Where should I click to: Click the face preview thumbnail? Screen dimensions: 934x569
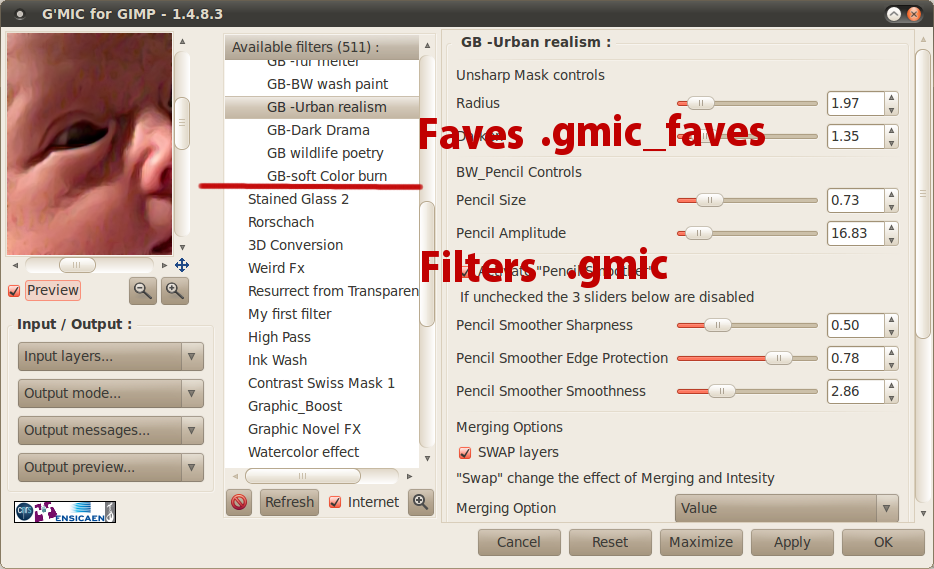pos(89,144)
